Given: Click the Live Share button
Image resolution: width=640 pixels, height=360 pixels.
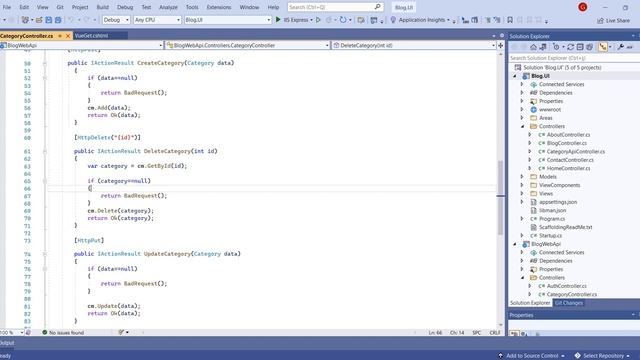Looking at the screenshot, I should point(613,20).
